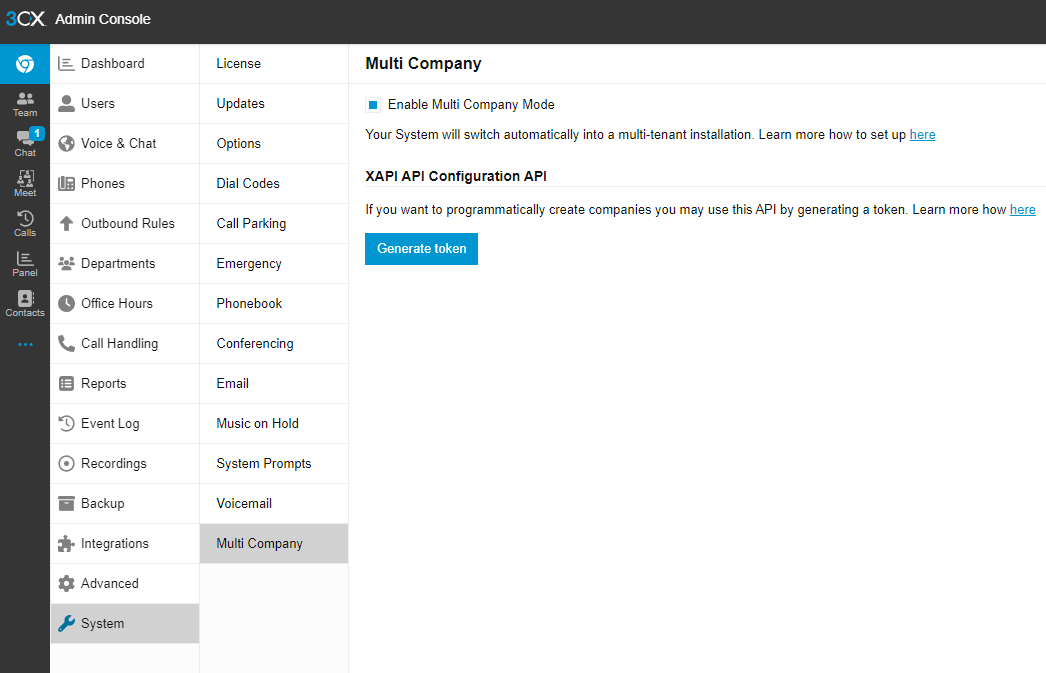Open Emergency settings
The height and width of the screenshot is (673, 1046).
click(x=274, y=263)
